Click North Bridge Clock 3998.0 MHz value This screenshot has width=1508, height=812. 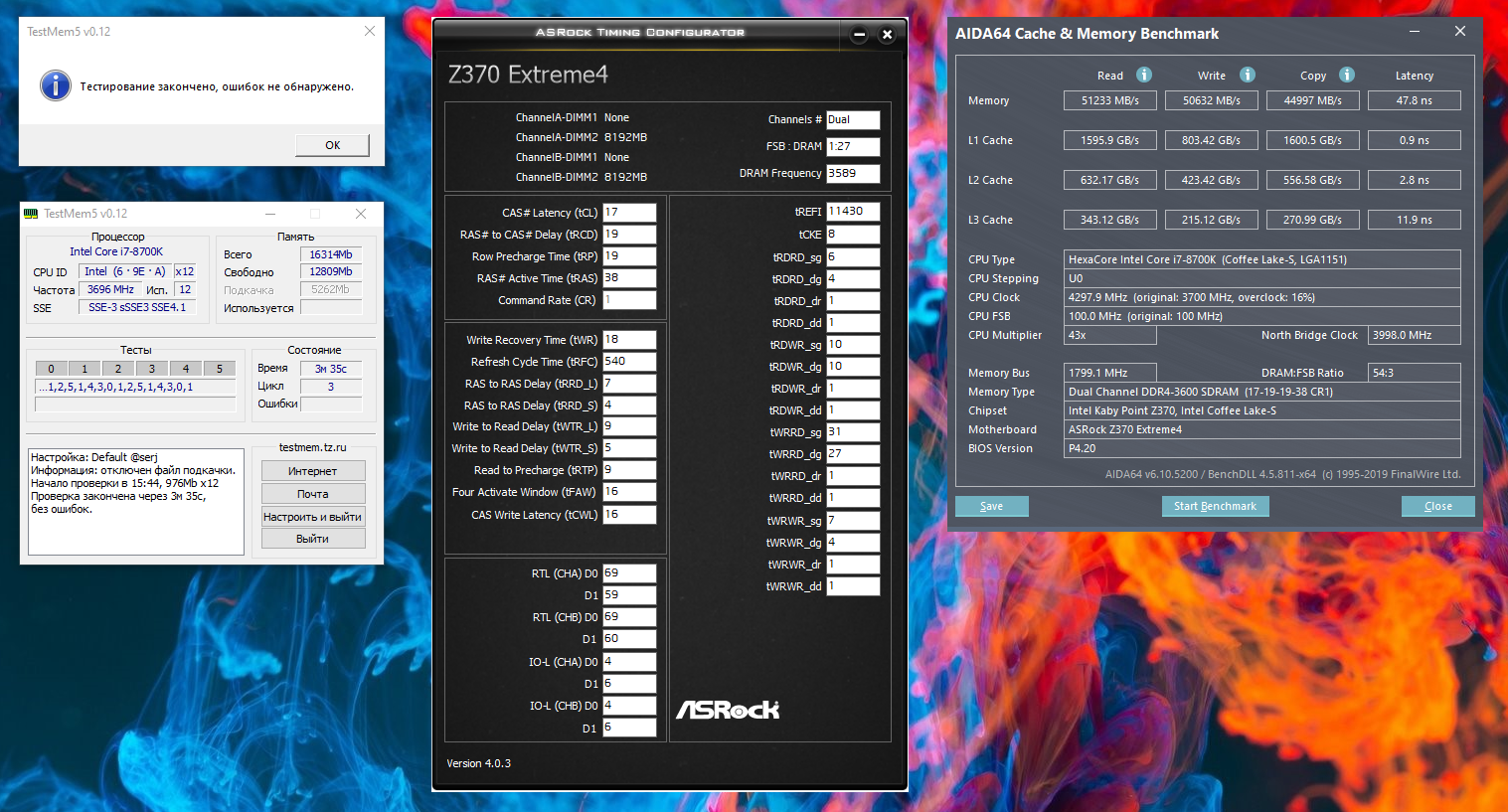1415,335
